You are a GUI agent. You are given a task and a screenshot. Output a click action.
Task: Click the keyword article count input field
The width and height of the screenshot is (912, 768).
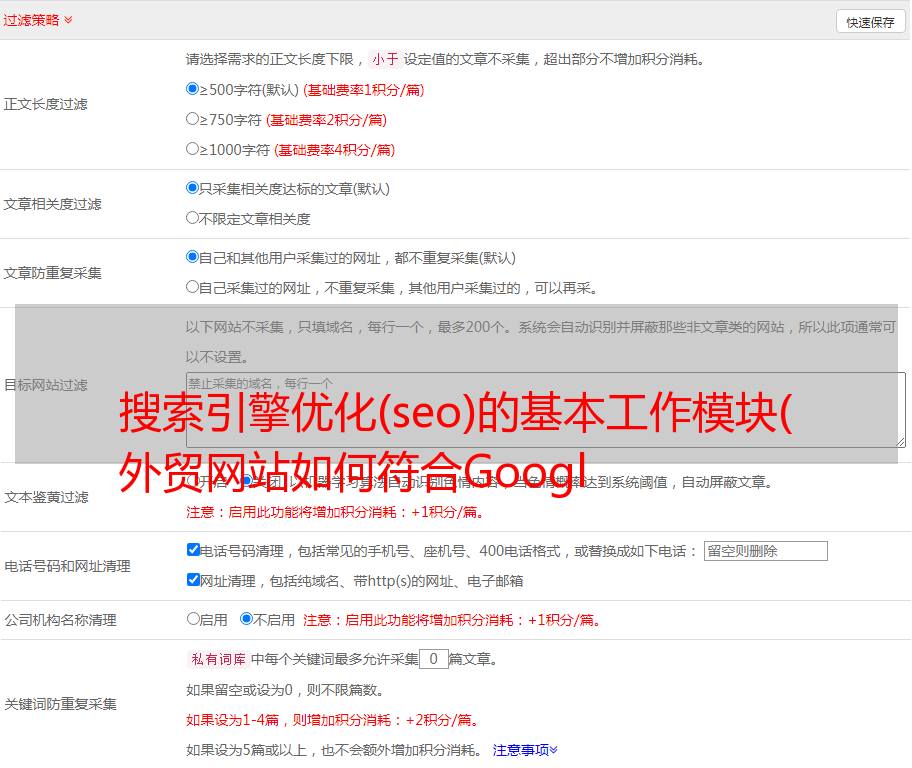(434, 659)
